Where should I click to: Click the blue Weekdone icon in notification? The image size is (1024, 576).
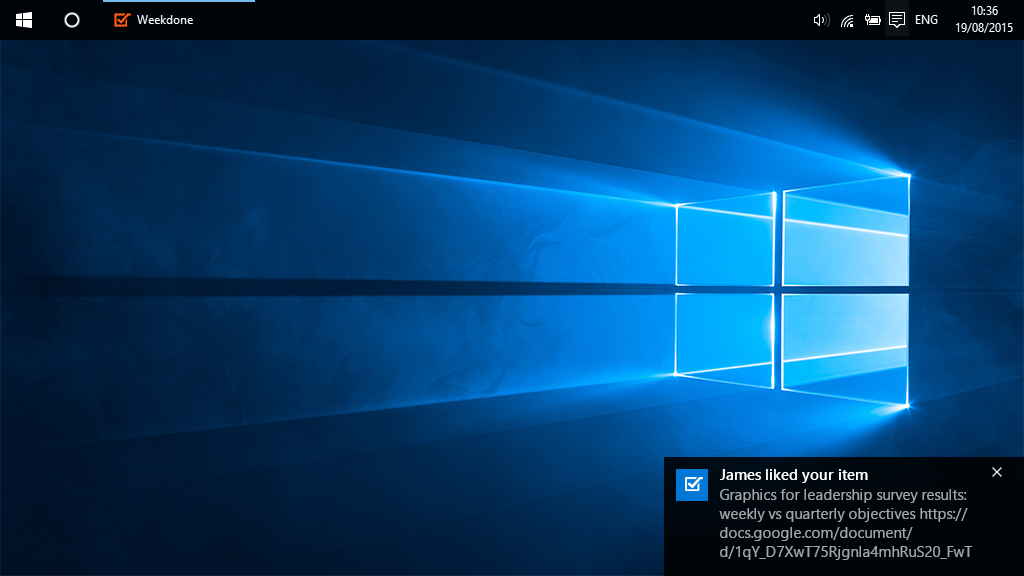click(x=692, y=485)
